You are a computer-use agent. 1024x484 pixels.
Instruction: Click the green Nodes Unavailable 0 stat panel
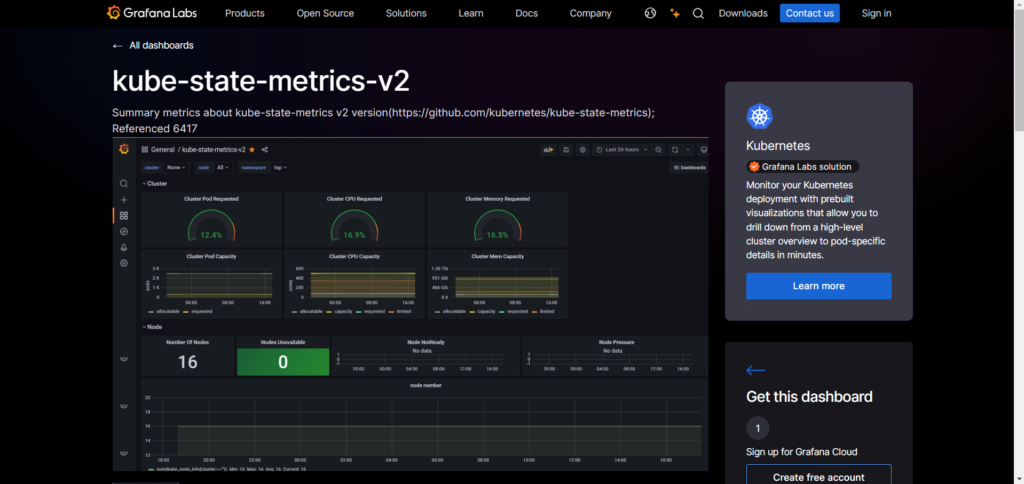[283, 362]
